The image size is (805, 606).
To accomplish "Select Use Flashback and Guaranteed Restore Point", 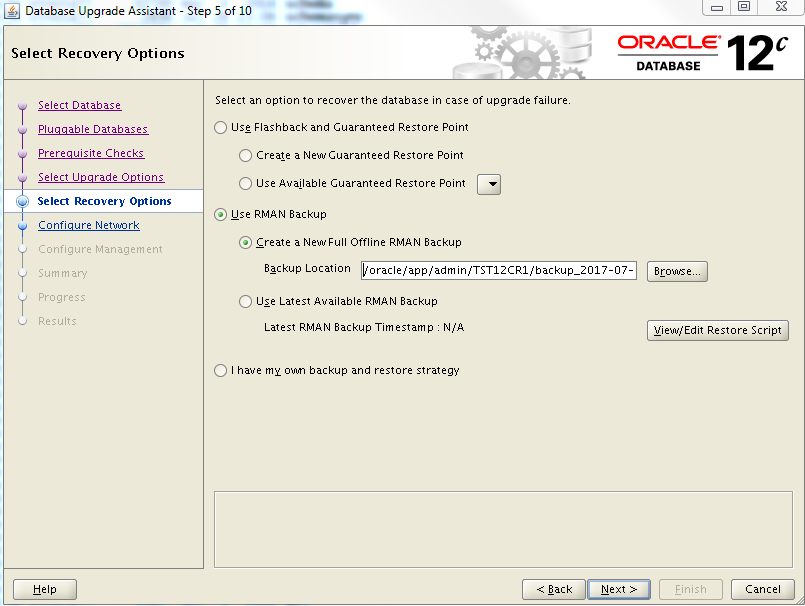I will coord(221,128).
